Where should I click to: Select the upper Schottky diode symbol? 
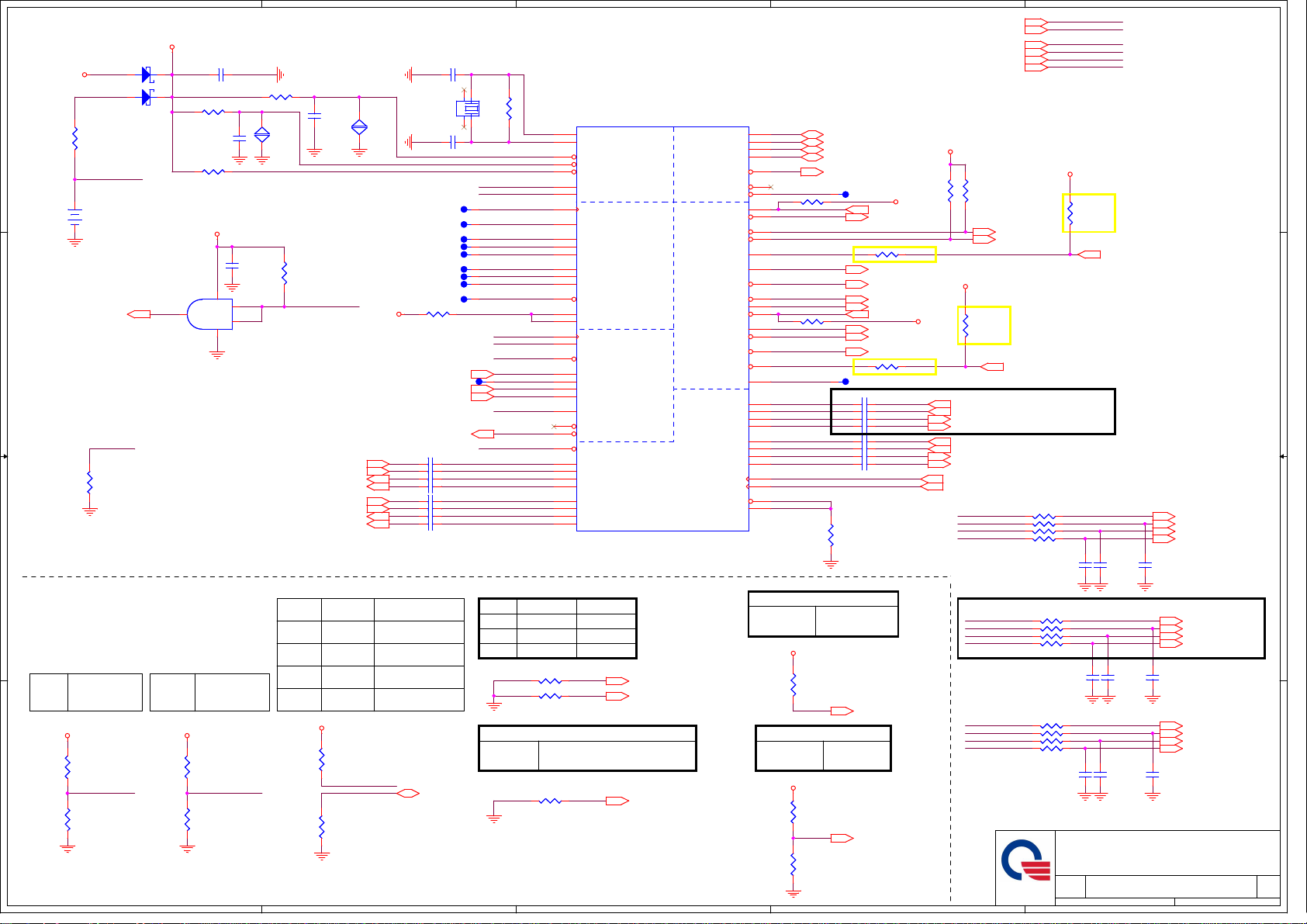pyautogui.click(x=147, y=75)
